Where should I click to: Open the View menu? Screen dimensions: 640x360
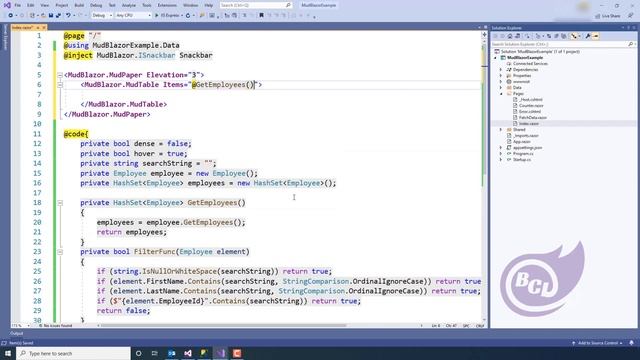(x=44, y=5)
